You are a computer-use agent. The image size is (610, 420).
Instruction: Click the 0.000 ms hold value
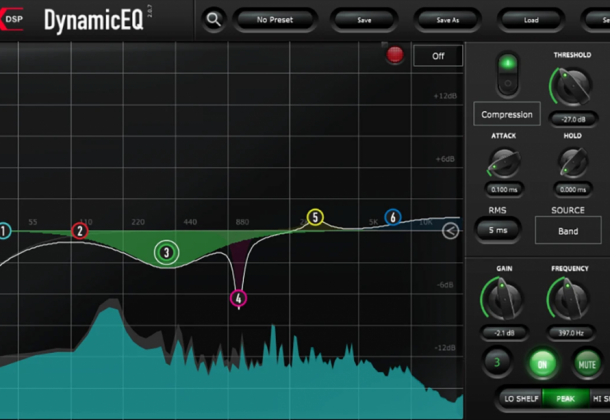[573, 189]
